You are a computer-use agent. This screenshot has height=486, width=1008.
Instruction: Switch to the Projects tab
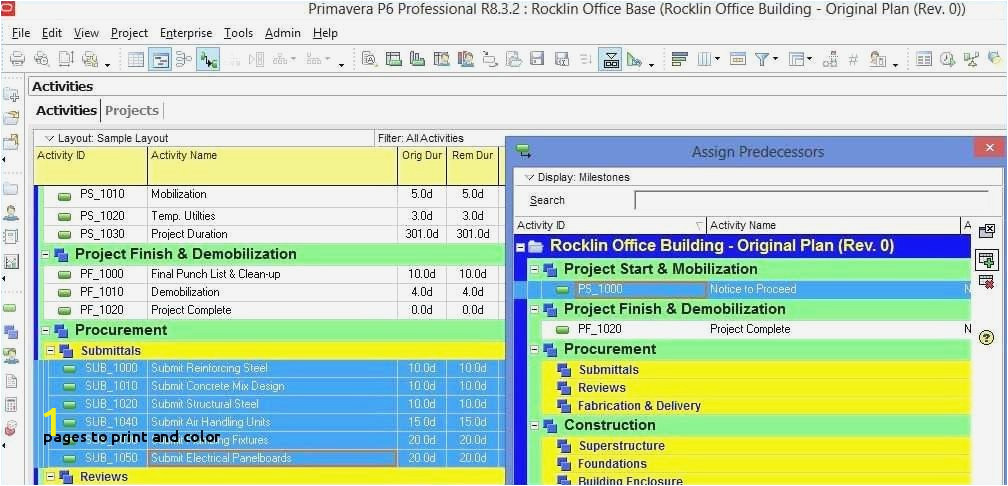click(132, 111)
